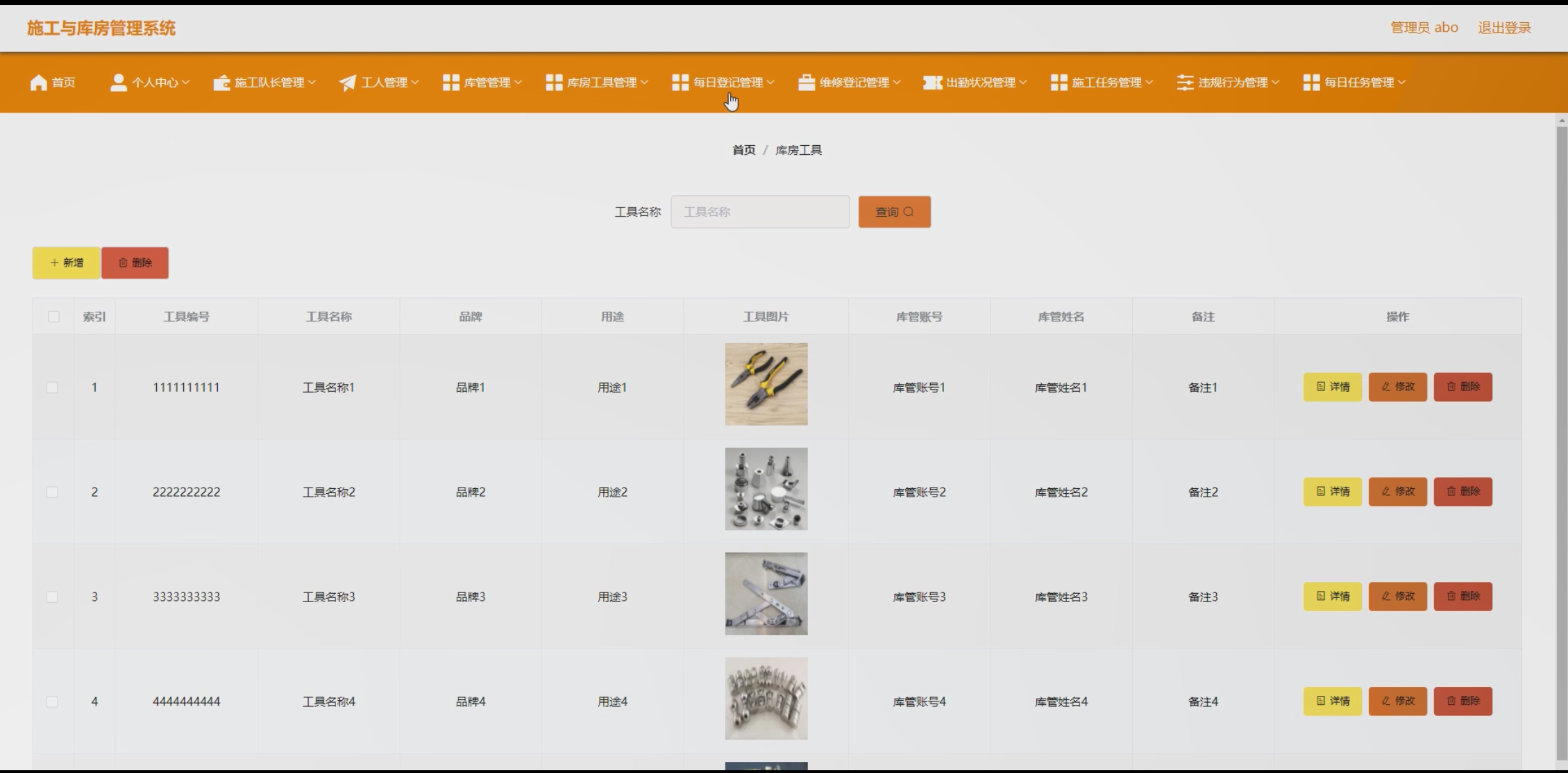Select the checkbox for row 3
Viewport: 1568px width, 773px height.
pos(52,597)
